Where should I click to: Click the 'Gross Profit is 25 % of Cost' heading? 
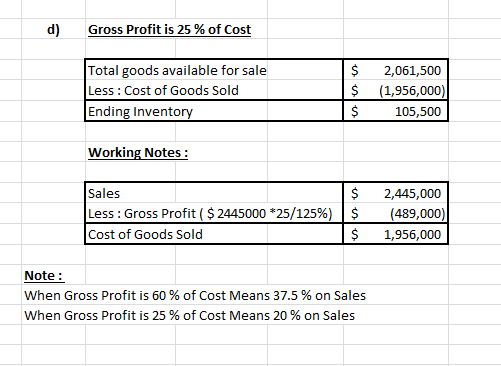pos(169,30)
